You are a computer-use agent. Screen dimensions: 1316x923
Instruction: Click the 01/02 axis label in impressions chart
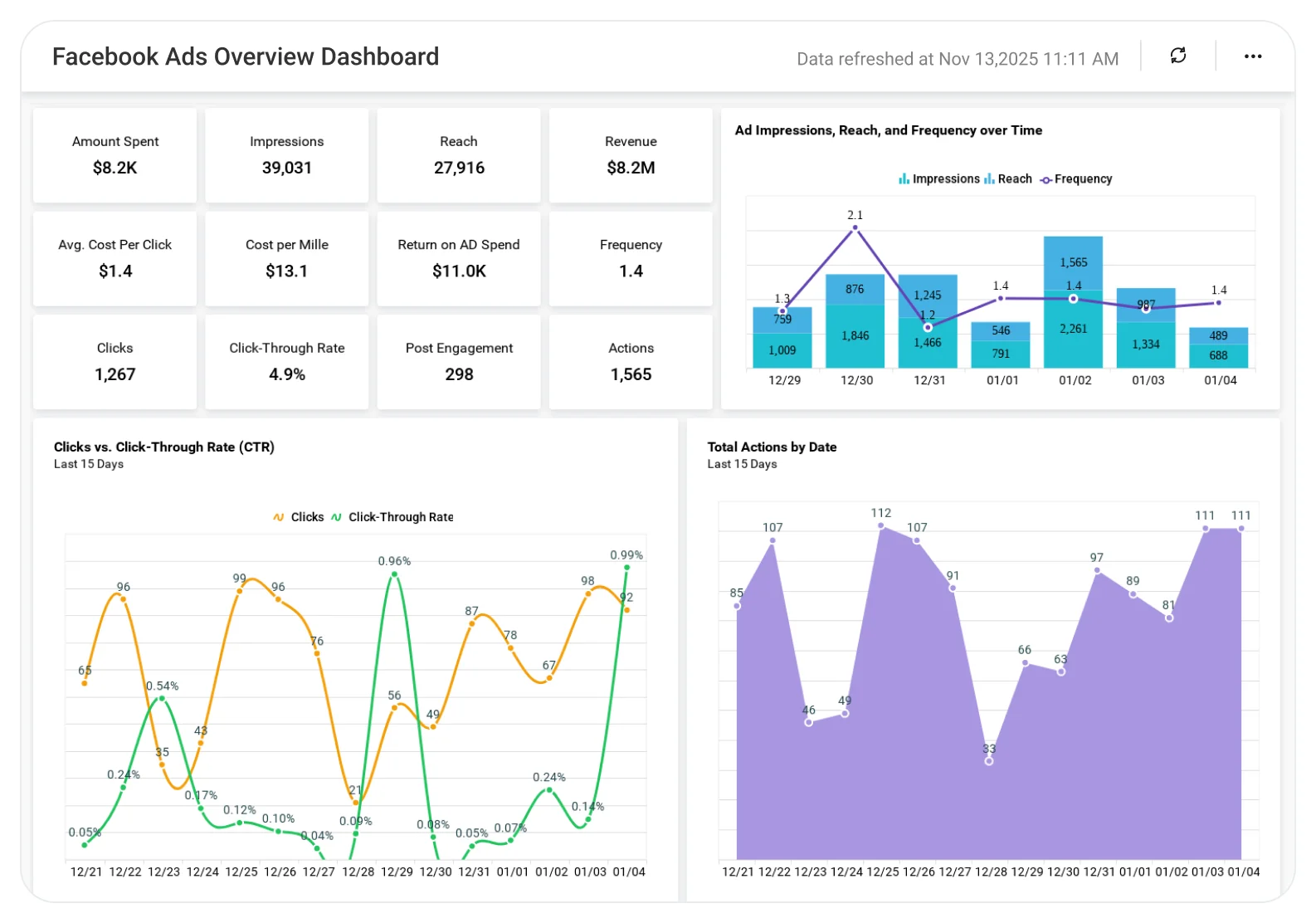coord(1075,380)
